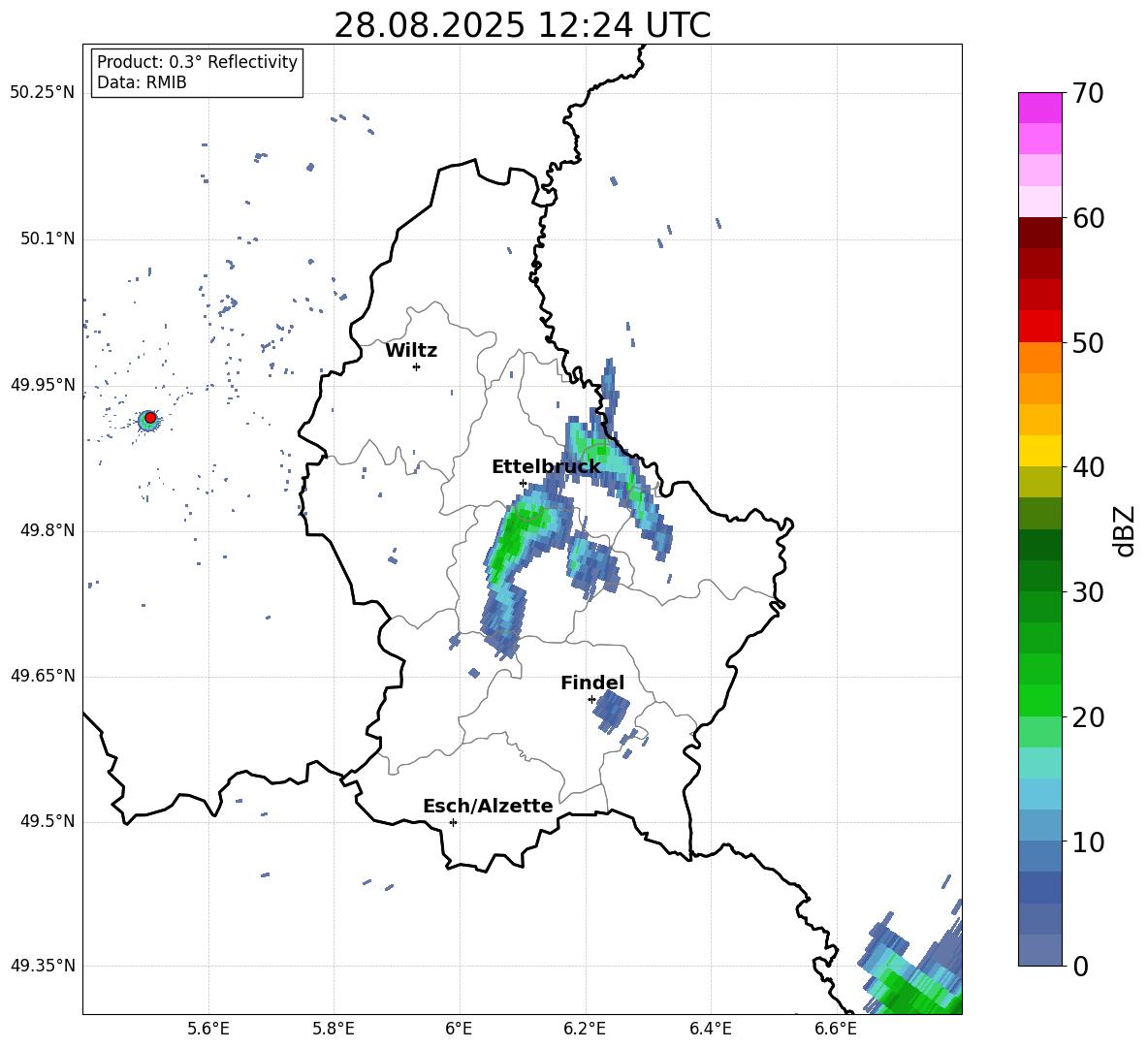
Task: Click the 5.8°E longitude label
Action: (x=334, y=1029)
